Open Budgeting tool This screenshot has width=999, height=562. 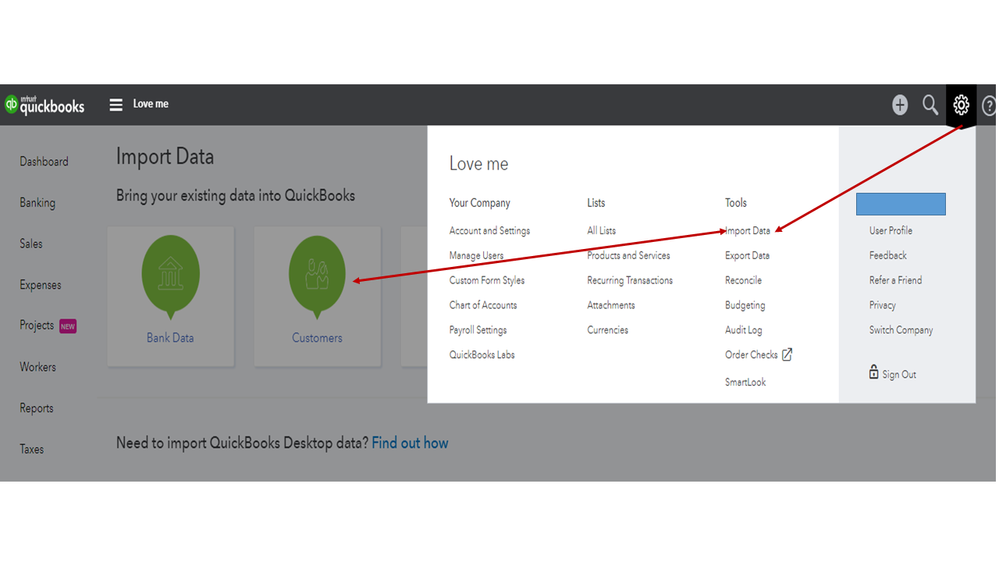745,305
